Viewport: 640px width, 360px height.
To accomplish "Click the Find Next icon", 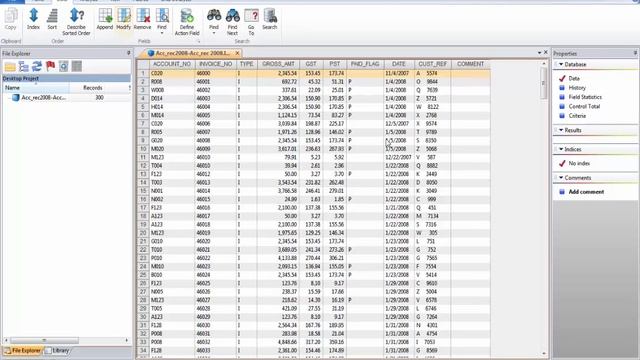I will point(232,22).
